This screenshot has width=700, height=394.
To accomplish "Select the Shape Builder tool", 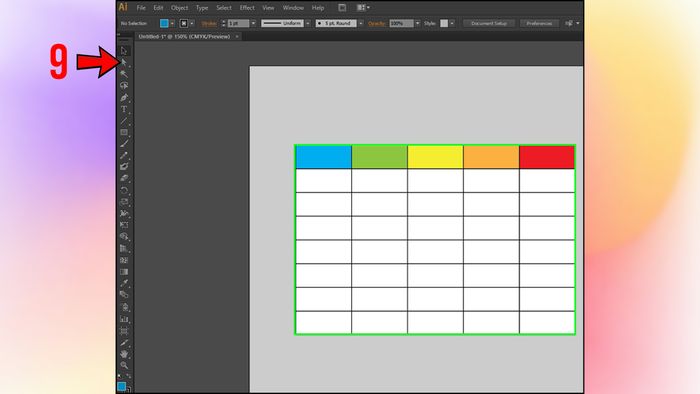I will click(x=124, y=237).
